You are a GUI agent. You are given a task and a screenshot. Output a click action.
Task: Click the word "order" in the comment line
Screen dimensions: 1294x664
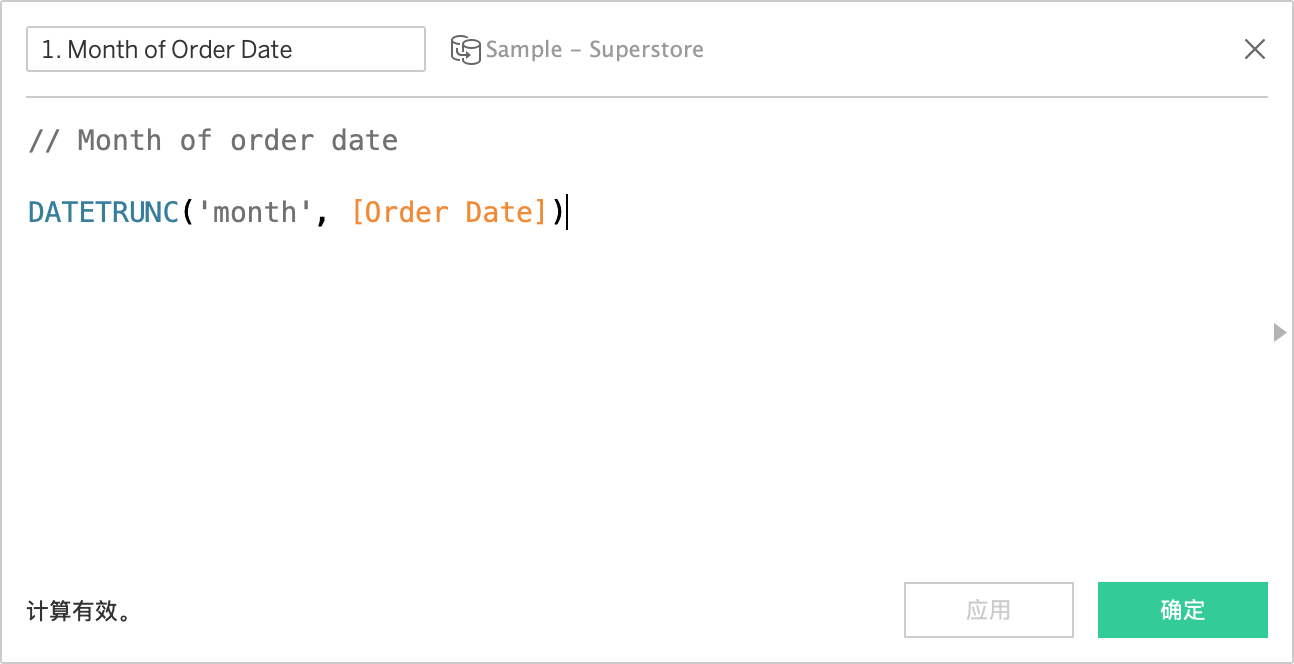[x=272, y=141]
